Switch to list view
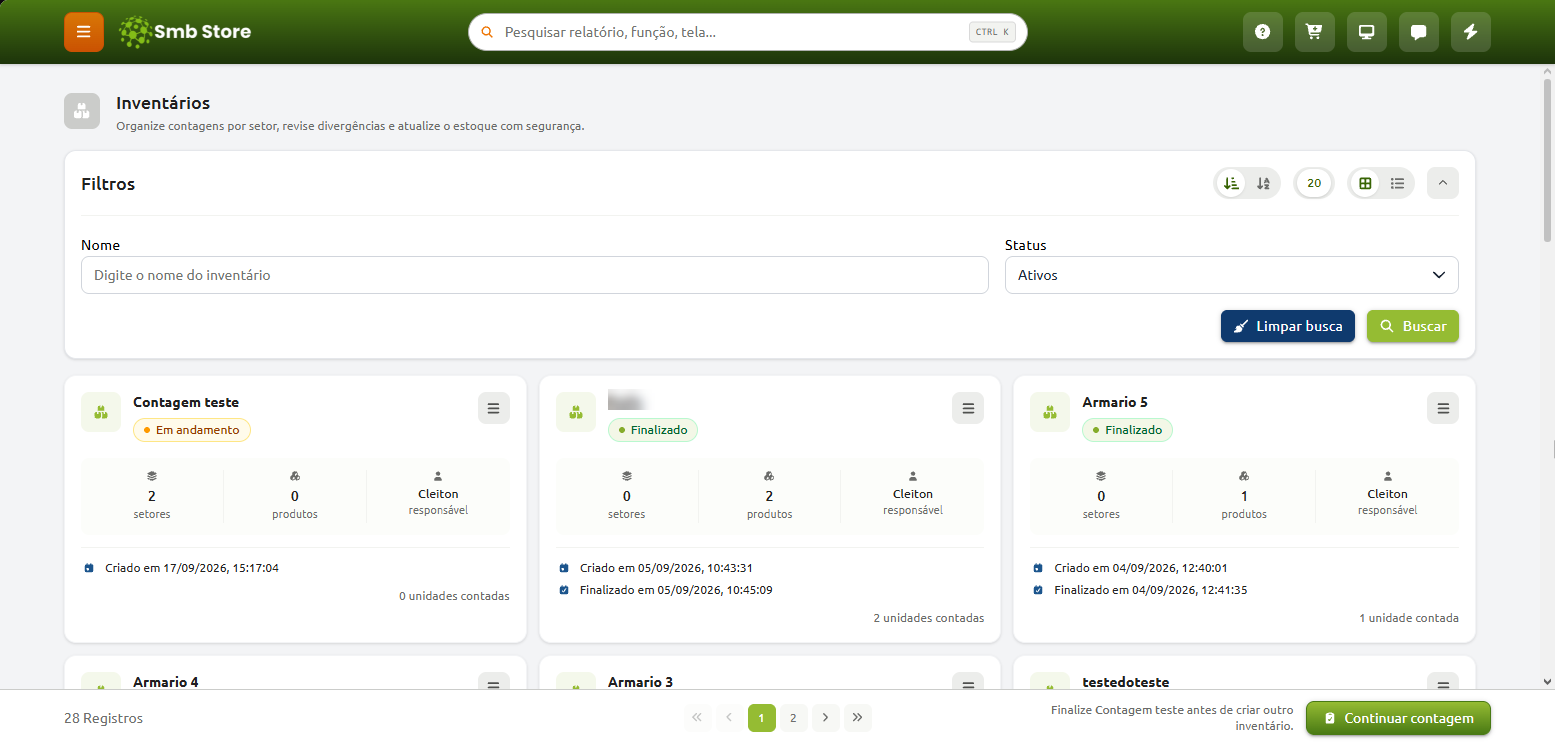The height and width of the screenshot is (745, 1555). [1398, 183]
